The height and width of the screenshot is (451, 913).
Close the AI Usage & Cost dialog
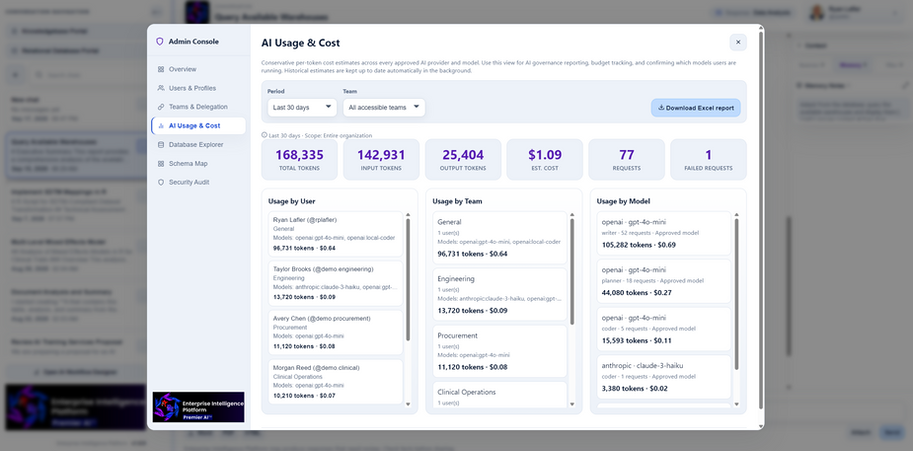(x=738, y=42)
